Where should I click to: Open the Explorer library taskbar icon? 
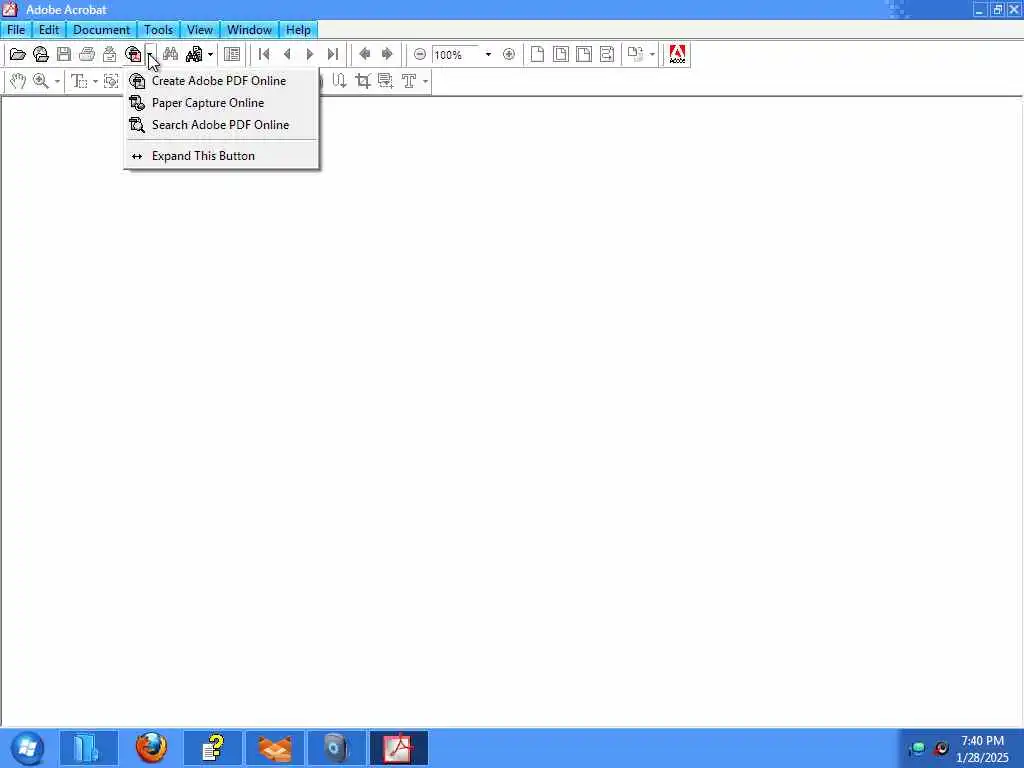pyautogui.click(x=89, y=748)
